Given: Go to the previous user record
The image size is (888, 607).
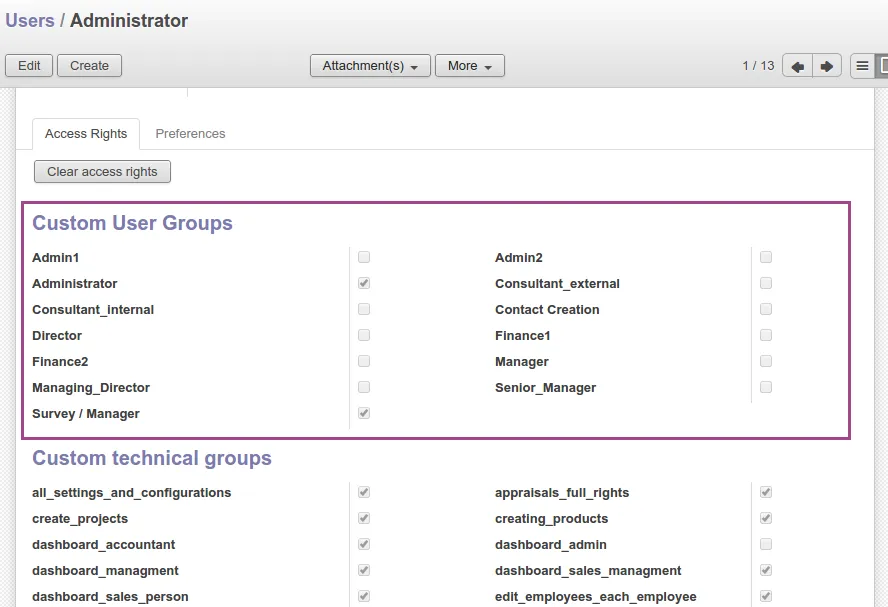Looking at the screenshot, I should (x=797, y=66).
